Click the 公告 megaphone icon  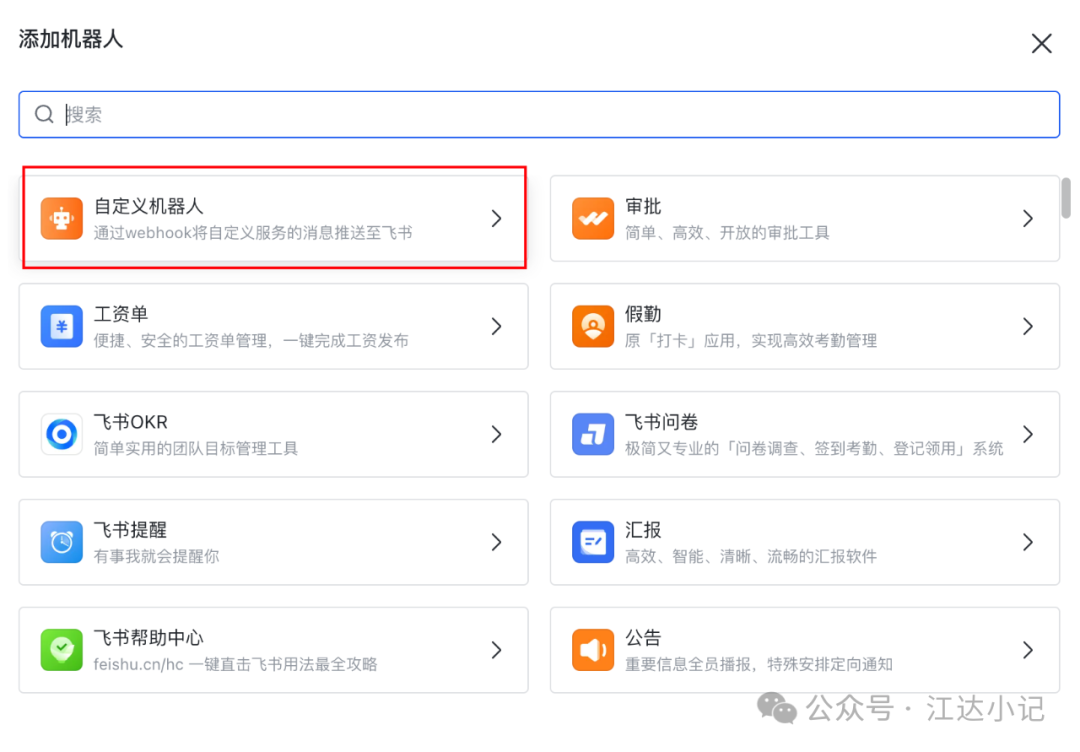tap(592, 650)
